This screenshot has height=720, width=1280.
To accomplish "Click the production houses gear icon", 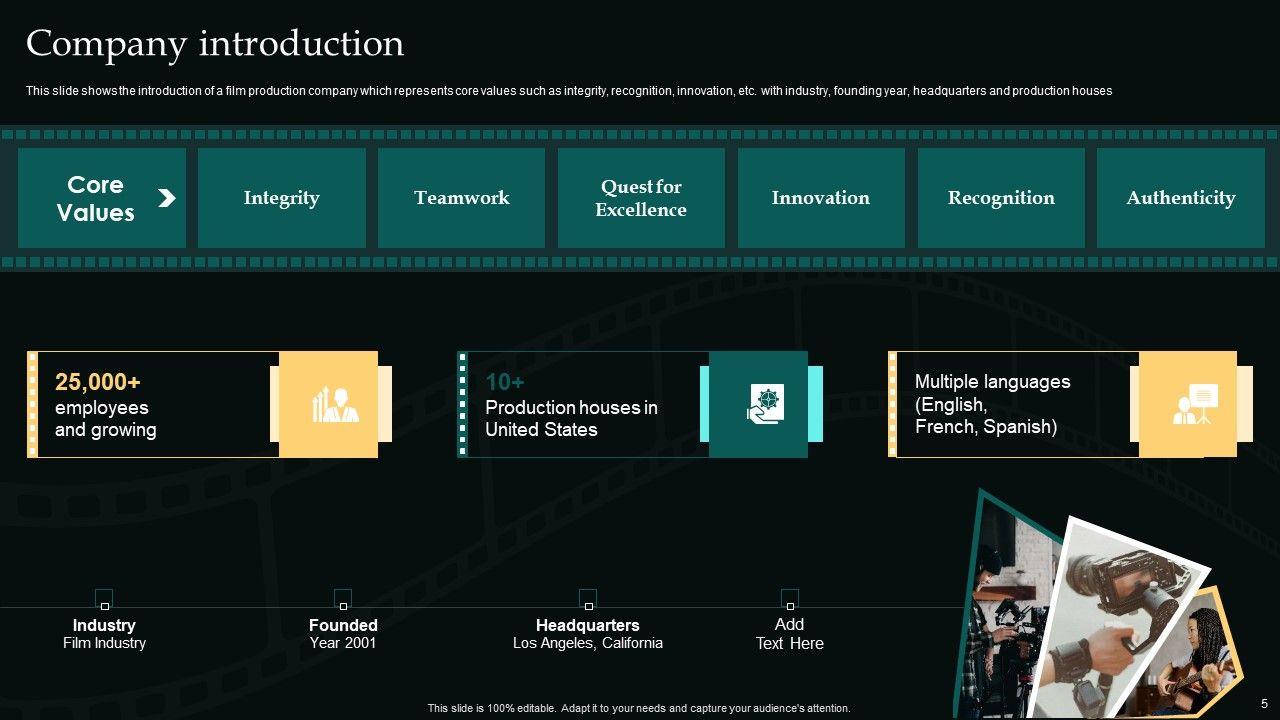I will click(766, 404).
